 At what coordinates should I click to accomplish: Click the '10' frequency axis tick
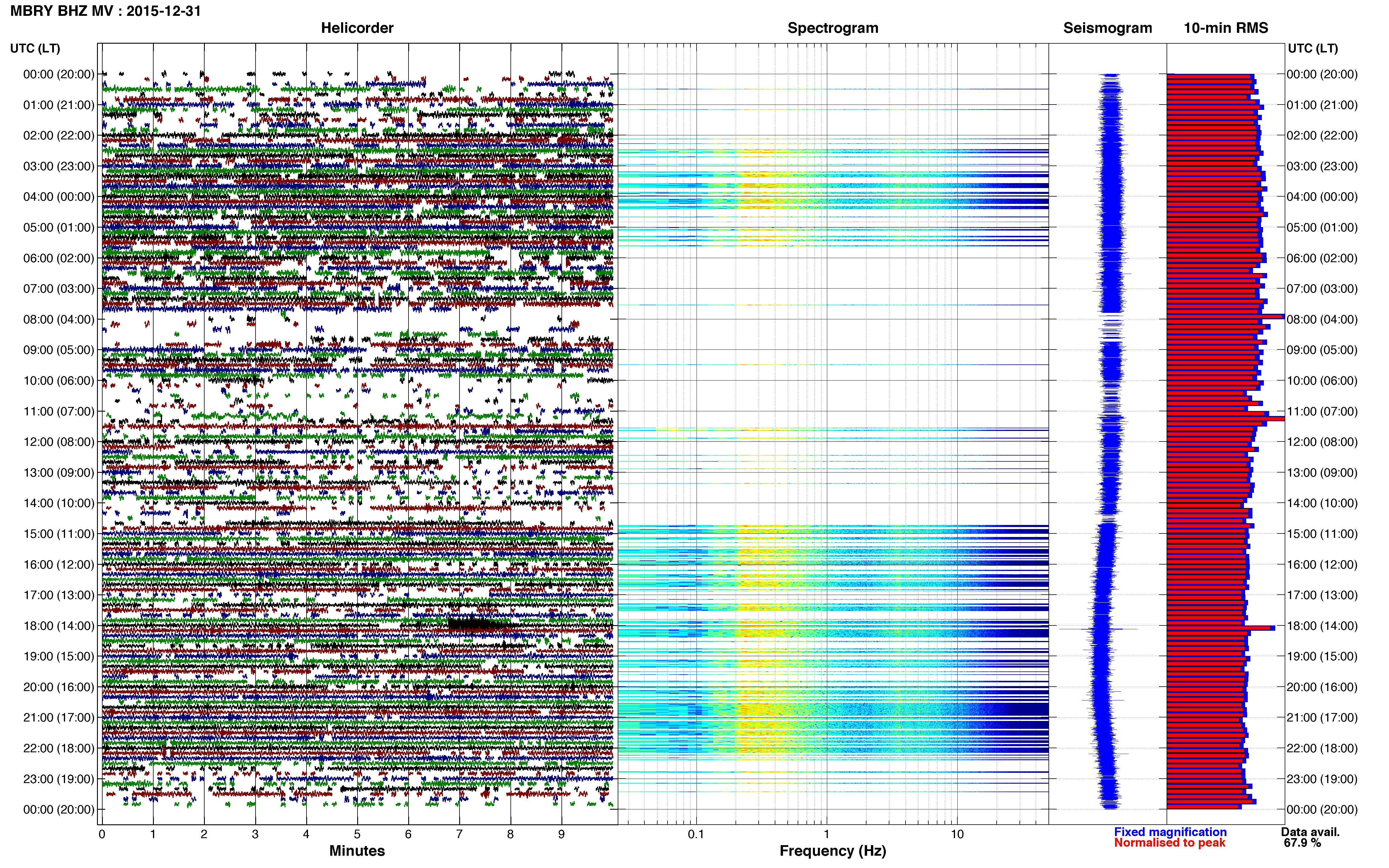957,834
